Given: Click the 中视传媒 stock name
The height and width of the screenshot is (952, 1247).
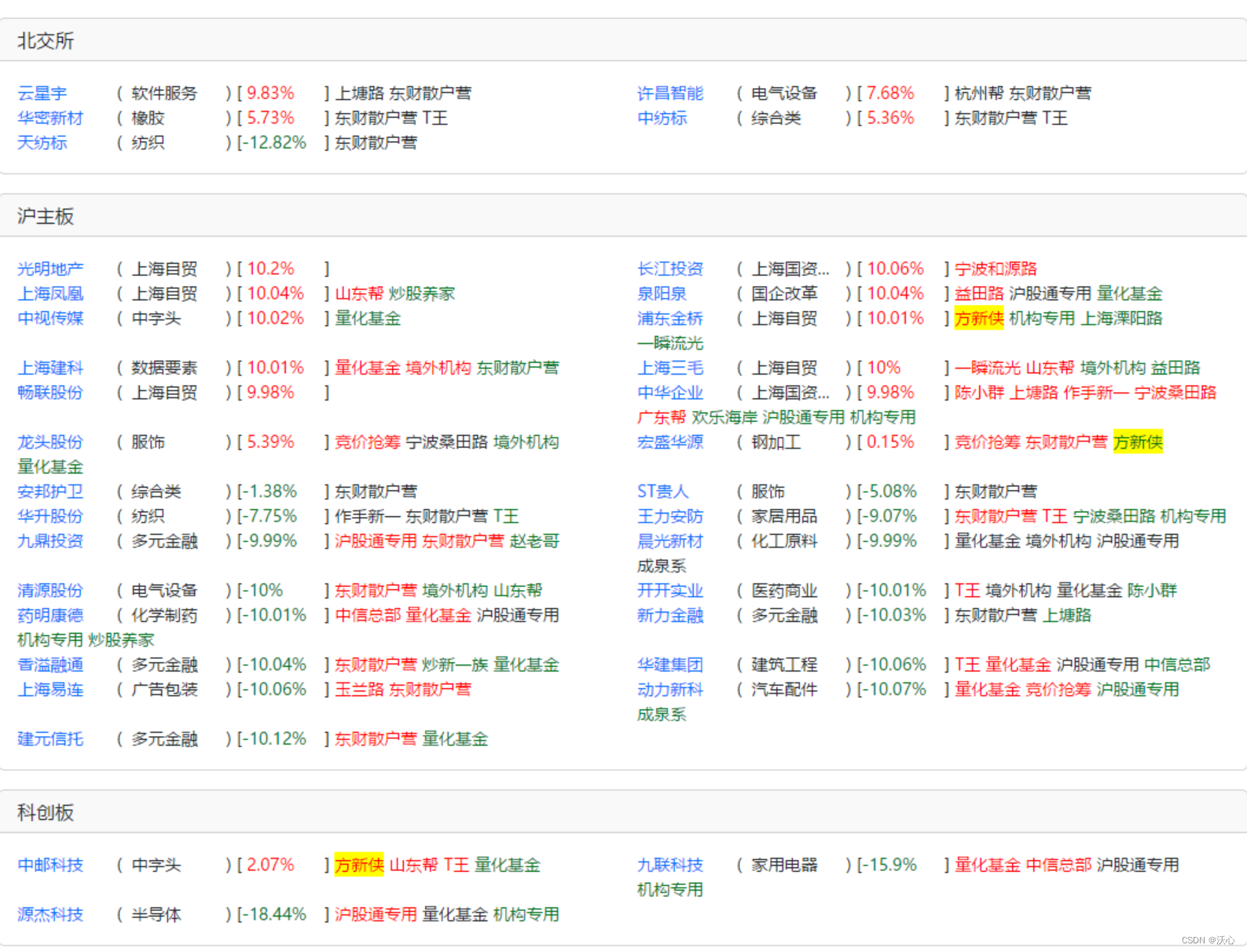Looking at the screenshot, I should [50, 318].
